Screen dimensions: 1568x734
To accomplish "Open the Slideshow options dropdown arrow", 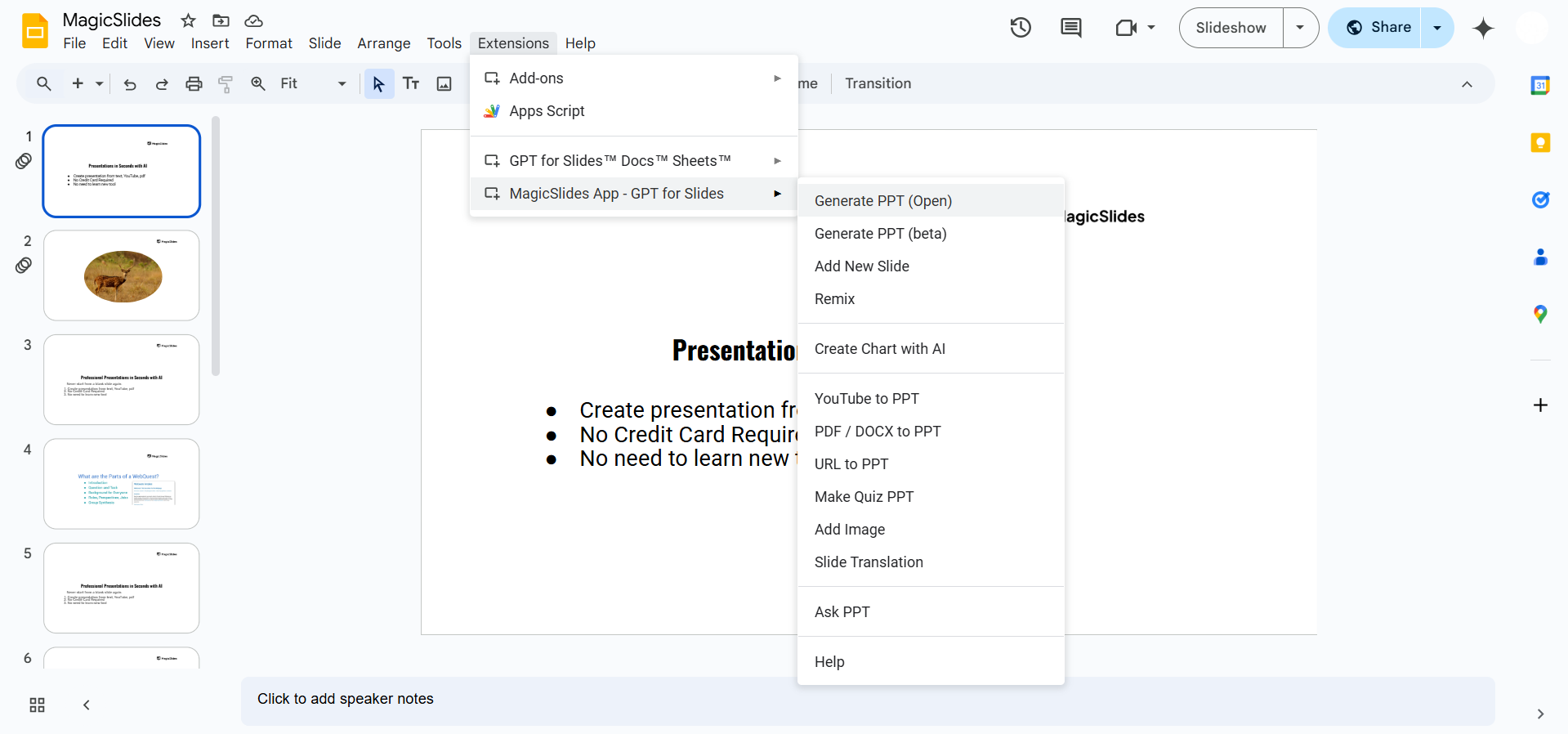I will 1300,28.
